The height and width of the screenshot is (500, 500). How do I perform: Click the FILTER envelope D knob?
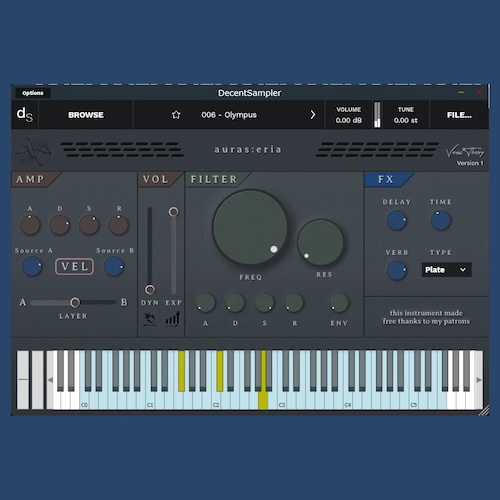235,303
